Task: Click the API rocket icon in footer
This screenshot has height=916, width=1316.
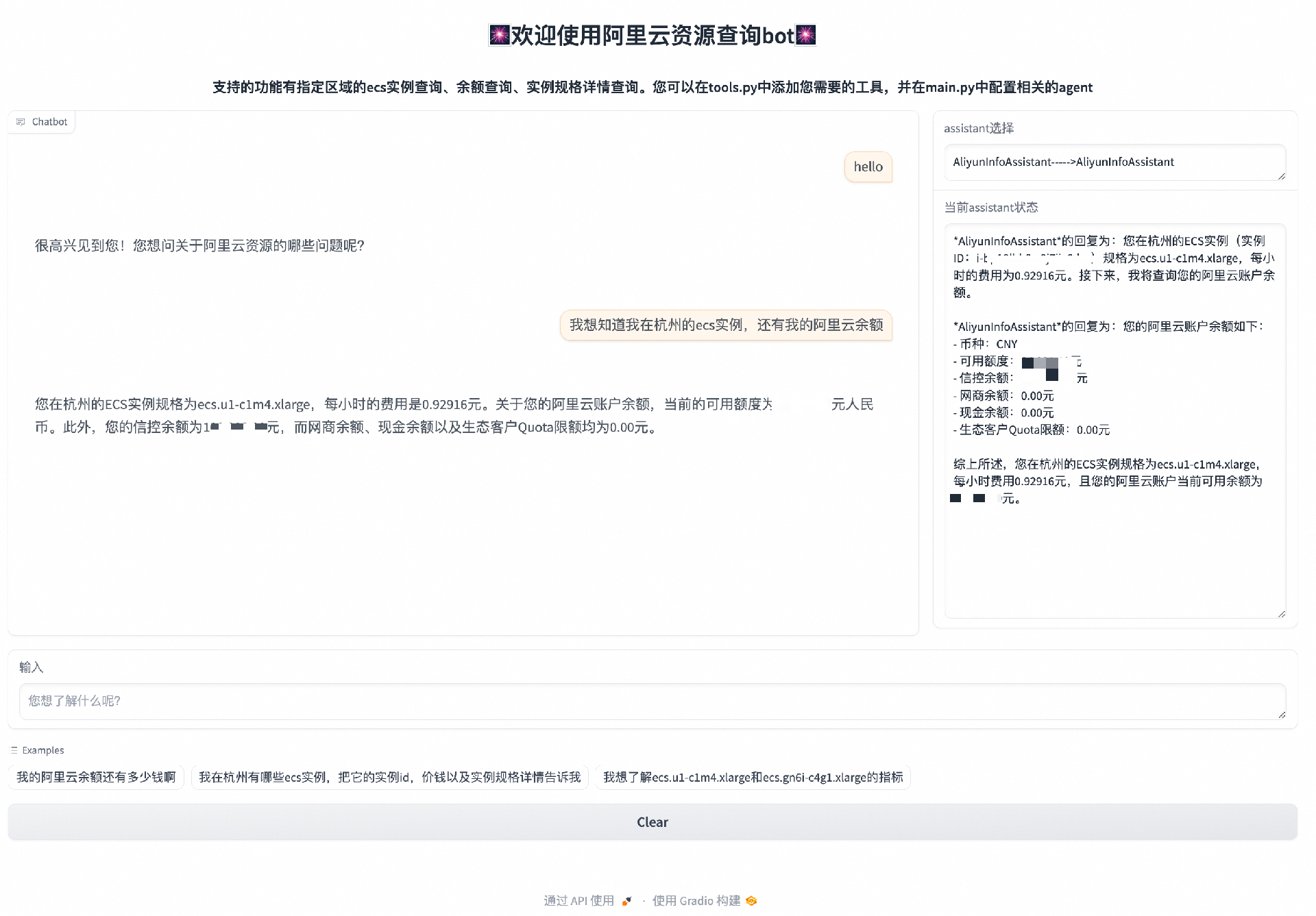Action: pos(626,901)
